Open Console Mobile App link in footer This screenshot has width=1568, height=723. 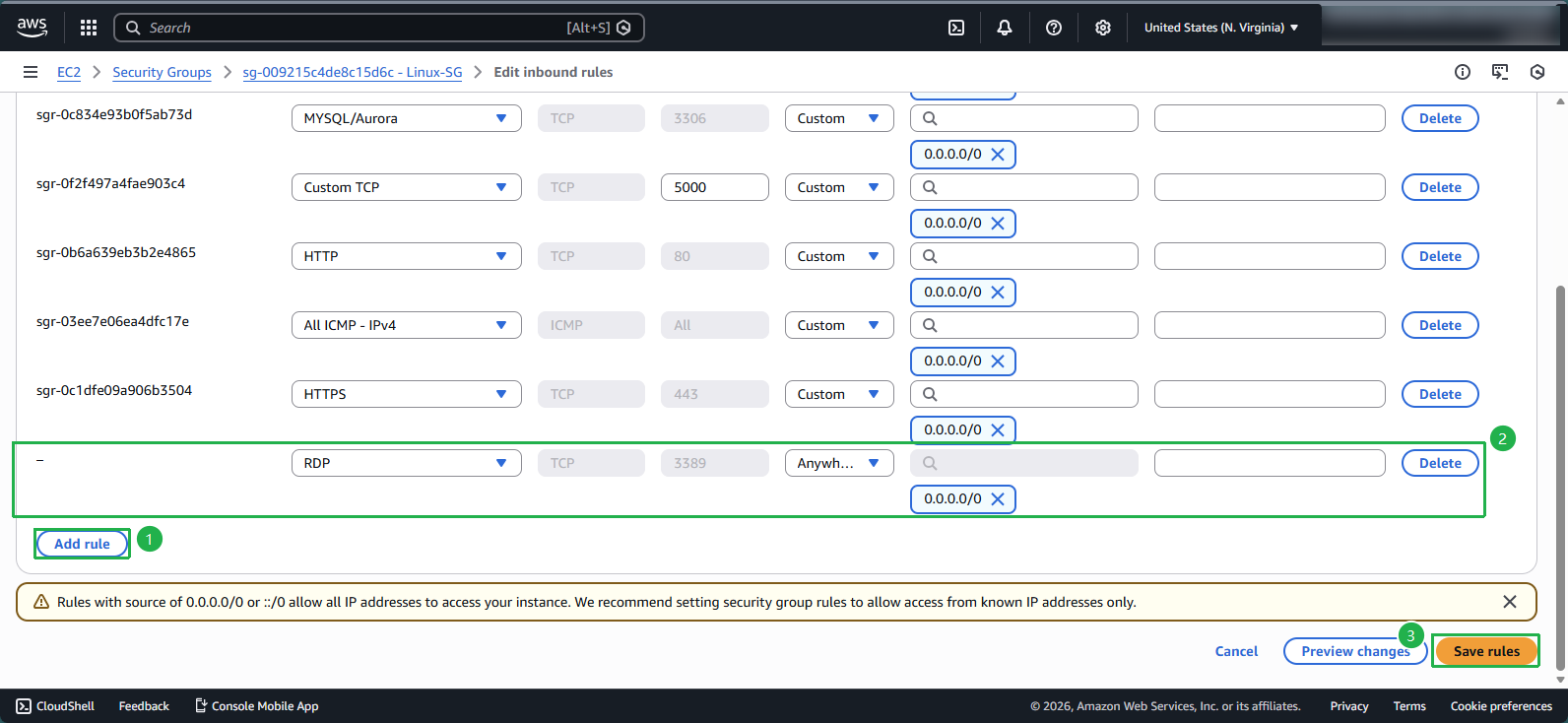(x=257, y=706)
